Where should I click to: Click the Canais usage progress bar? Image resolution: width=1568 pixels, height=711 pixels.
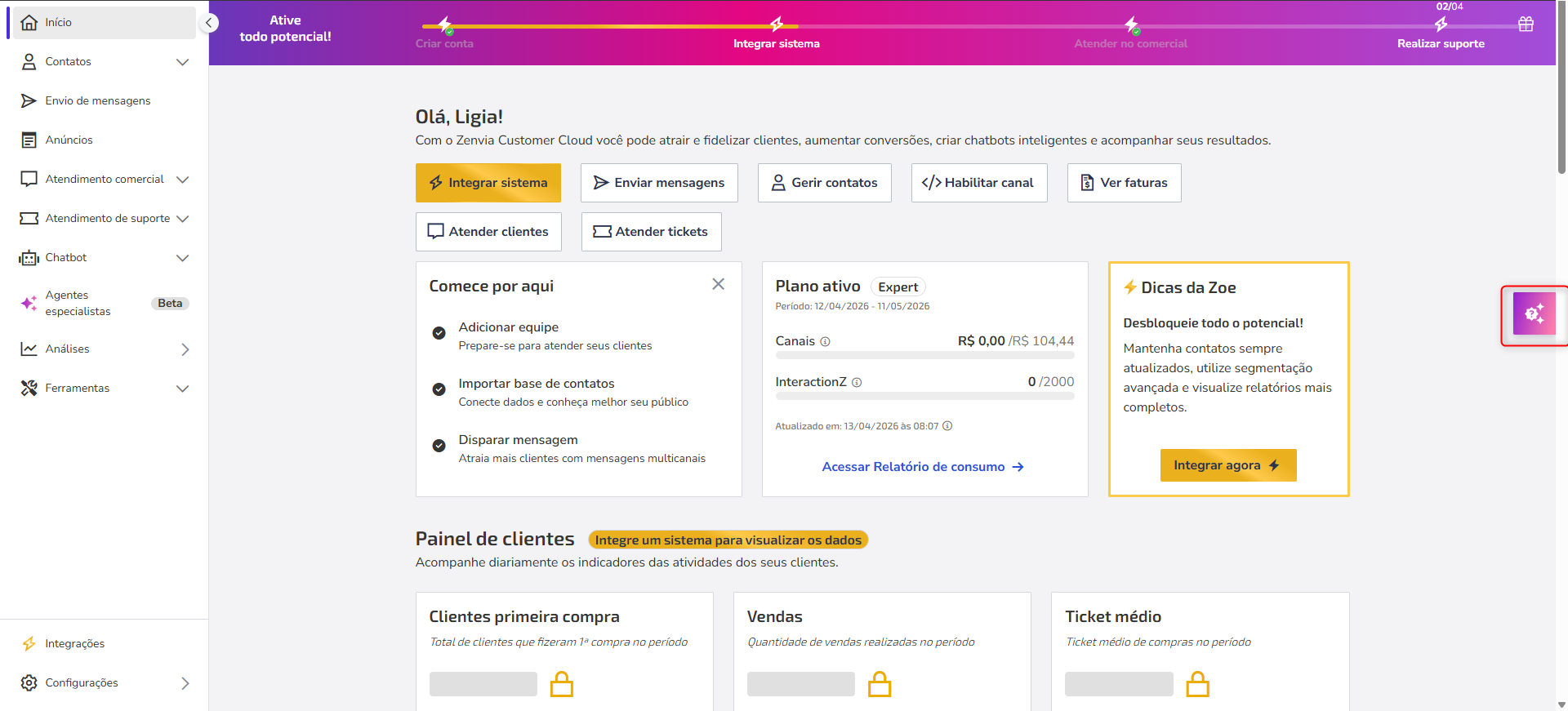[x=924, y=356]
